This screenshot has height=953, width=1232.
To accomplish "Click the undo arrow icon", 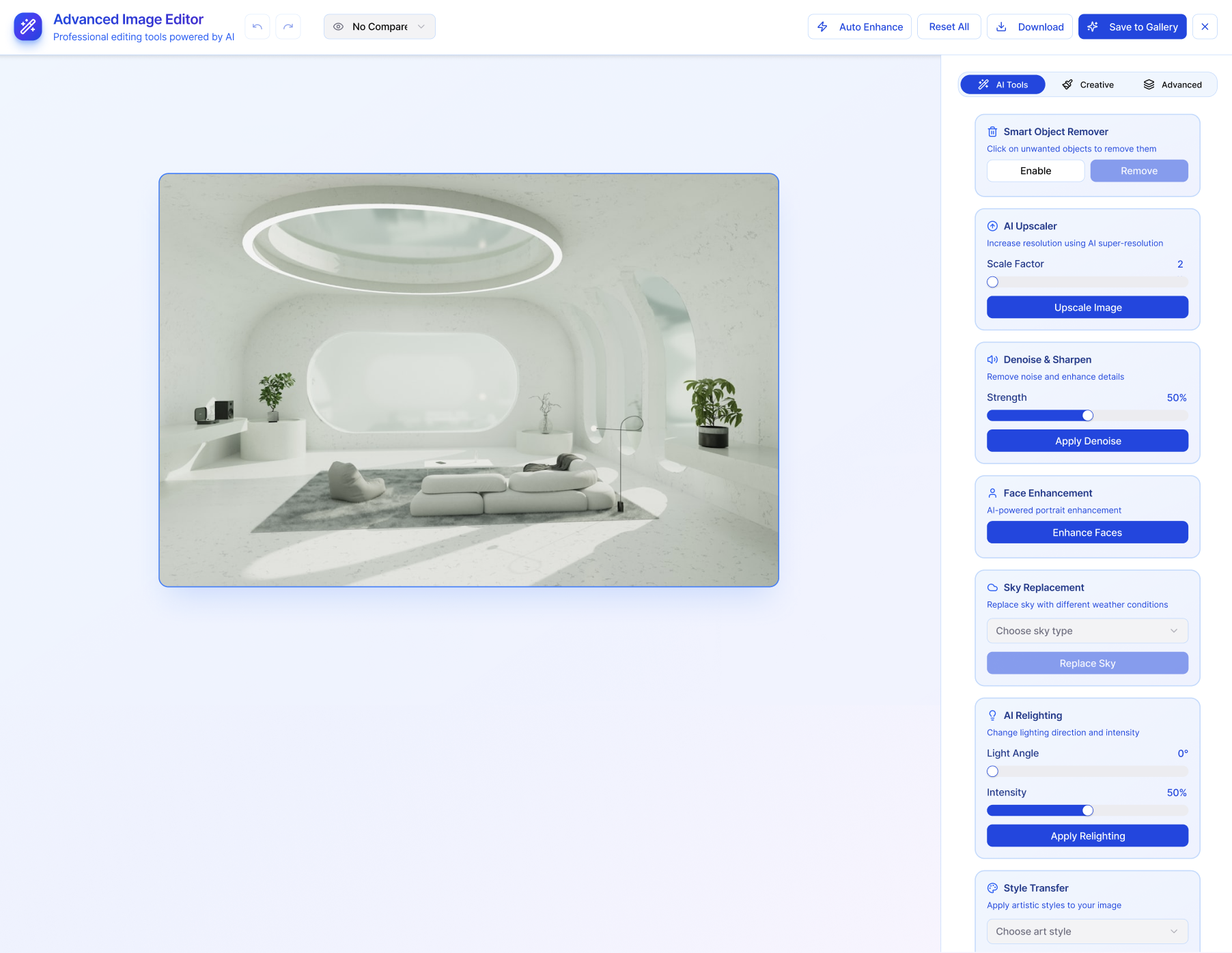I will tap(257, 27).
